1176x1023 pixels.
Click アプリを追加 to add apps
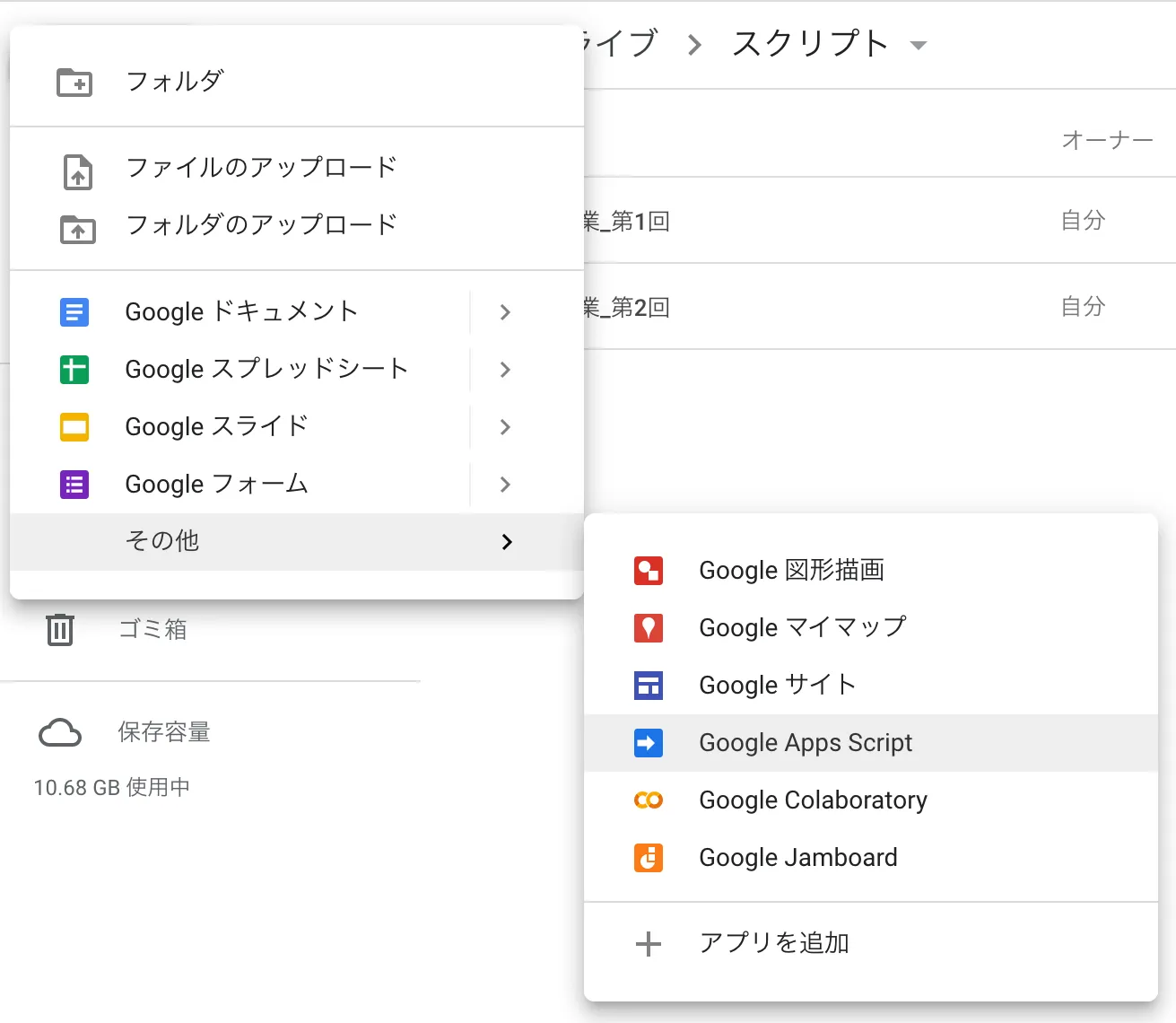(x=773, y=943)
